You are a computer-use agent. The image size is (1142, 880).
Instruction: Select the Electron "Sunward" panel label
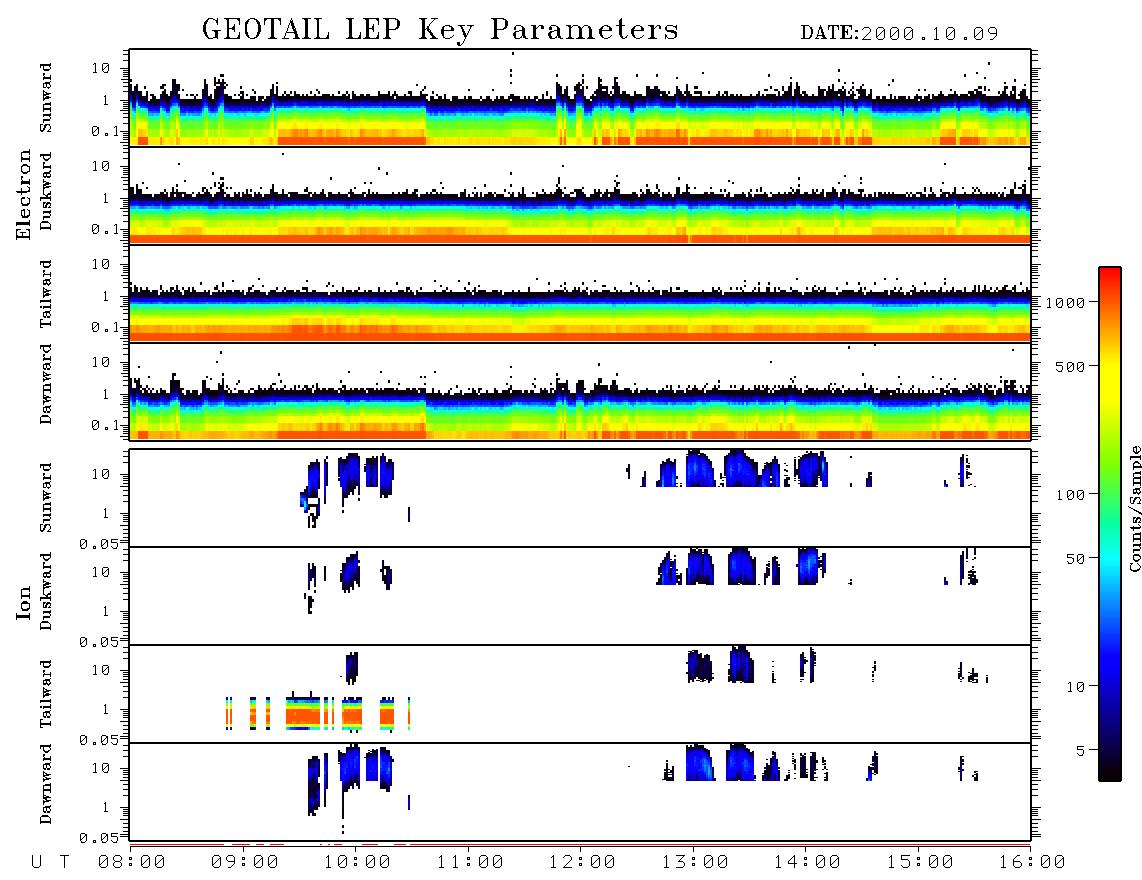click(46, 98)
